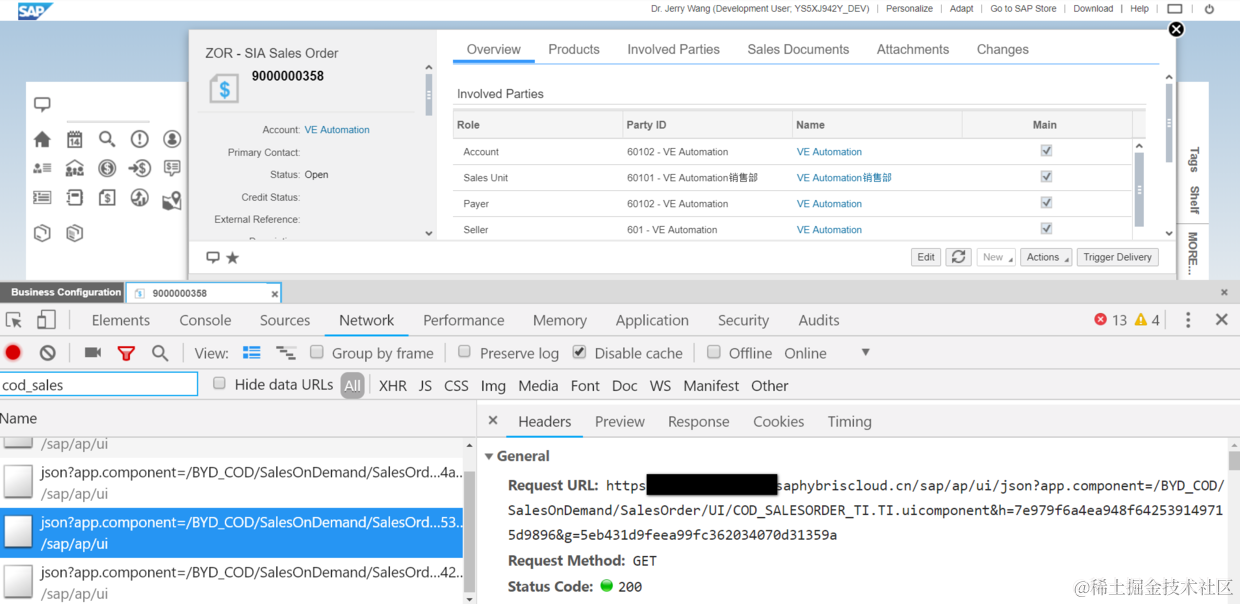Toggle Main checkbox in Seller row
Image resolution: width=1240 pixels, height=604 pixels.
pos(1046,229)
